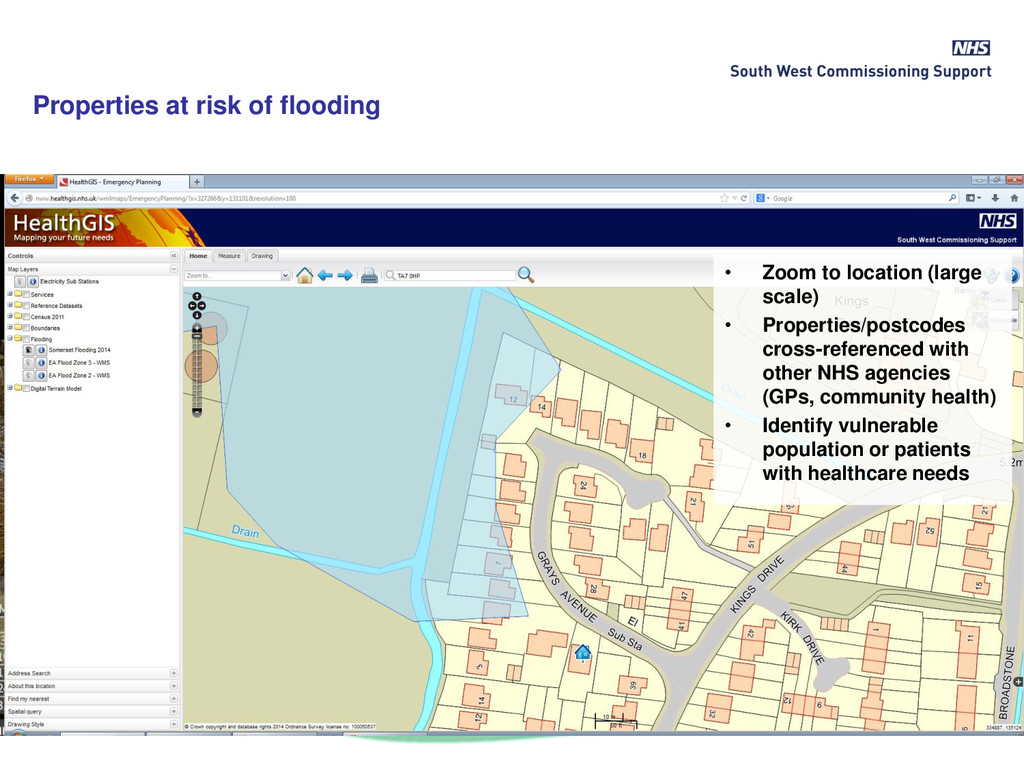Image resolution: width=1024 pixels, height=768 pixels.
Task: Click the Somerset Flooding 2014 label
Action: click(x=80, y=350)
